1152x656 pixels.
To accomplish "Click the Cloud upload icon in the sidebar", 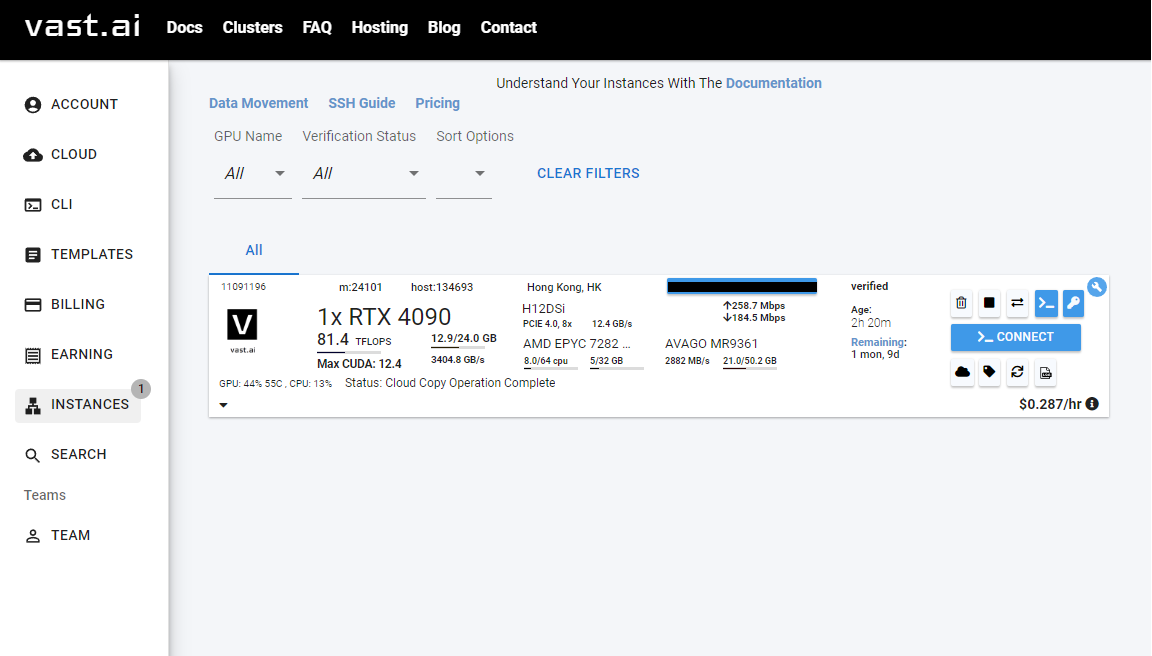I will pyautogui.click(x=33, y=154).
